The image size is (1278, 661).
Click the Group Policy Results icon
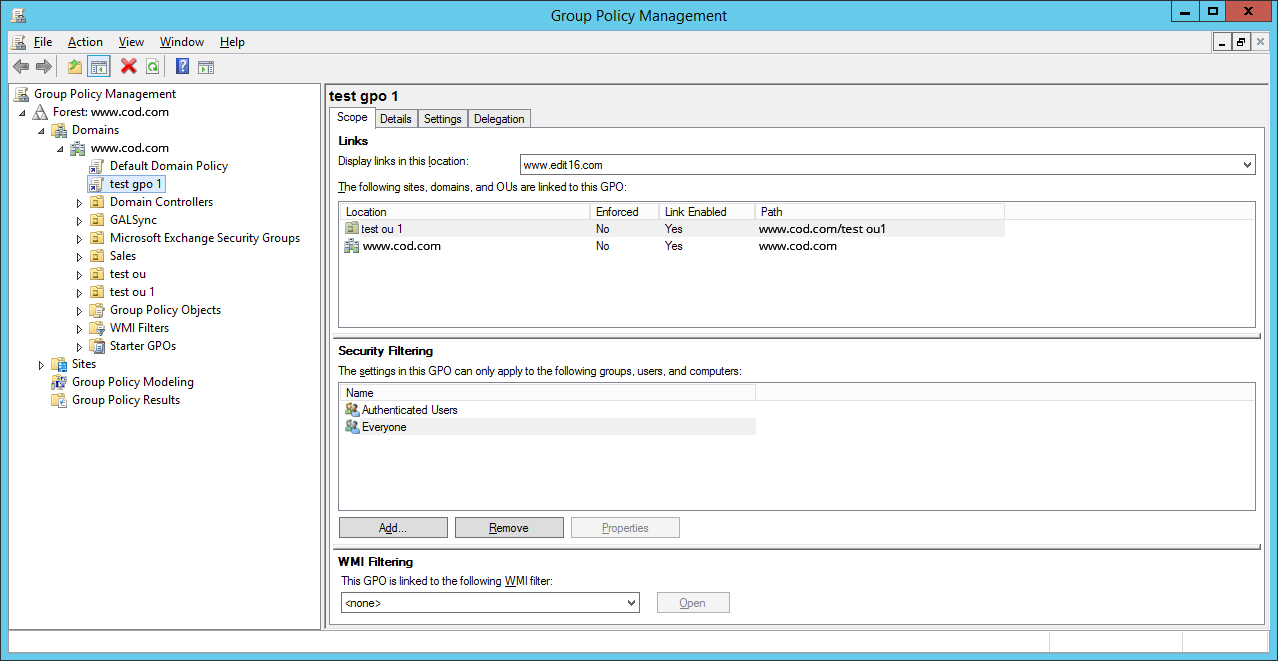click(x=60, y=400)
